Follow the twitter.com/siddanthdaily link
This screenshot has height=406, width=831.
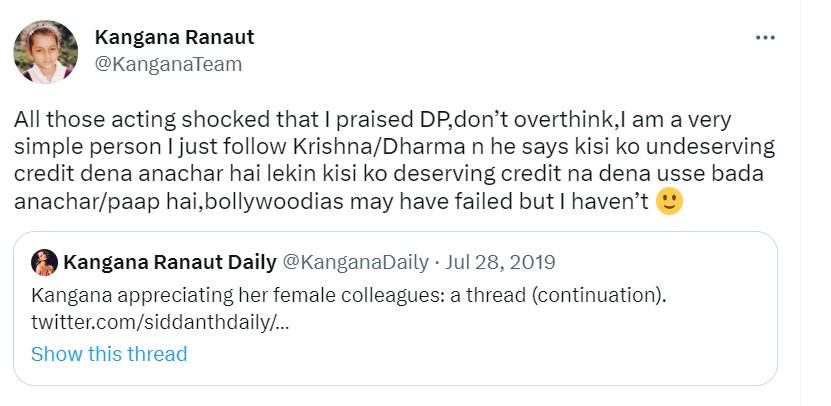click(x=165, y=323)
